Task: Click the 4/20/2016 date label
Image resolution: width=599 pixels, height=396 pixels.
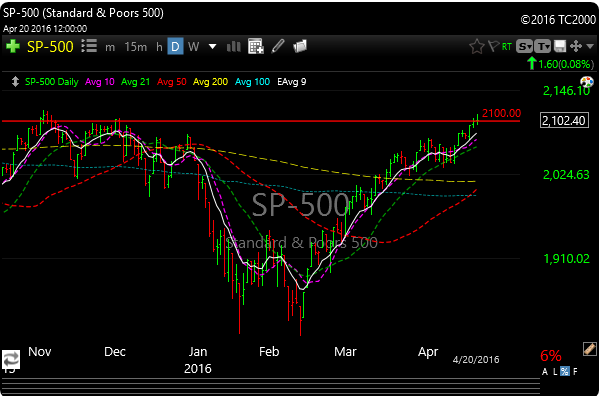Action: point(476,360)
